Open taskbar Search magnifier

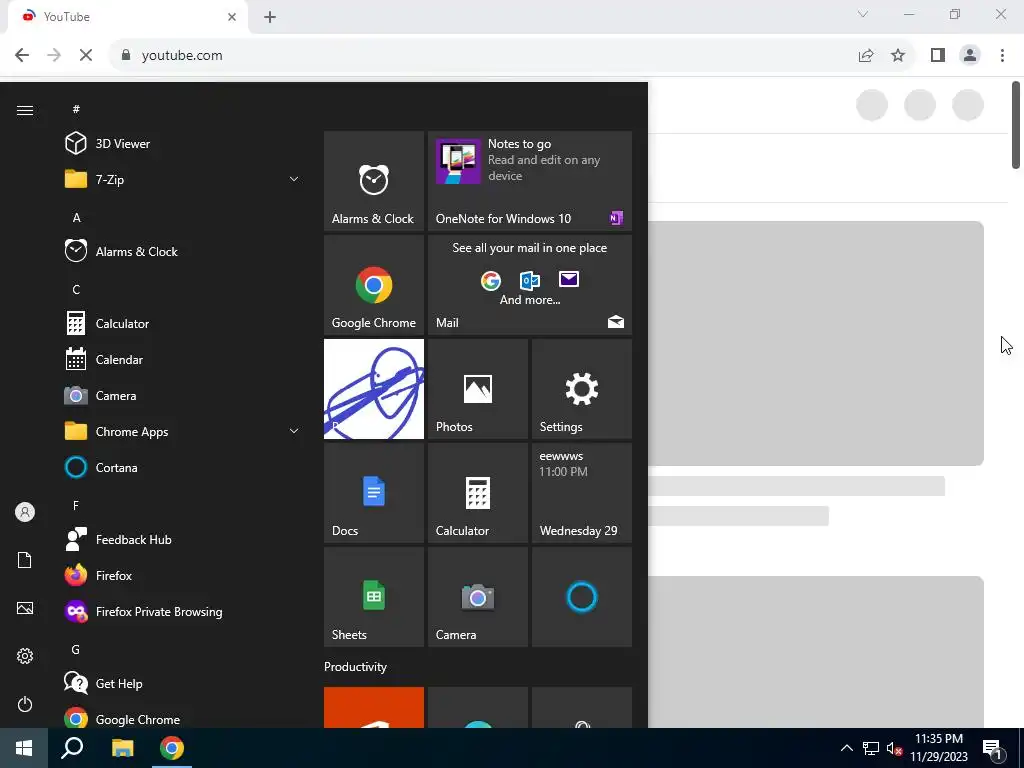[x=72, y=748]
